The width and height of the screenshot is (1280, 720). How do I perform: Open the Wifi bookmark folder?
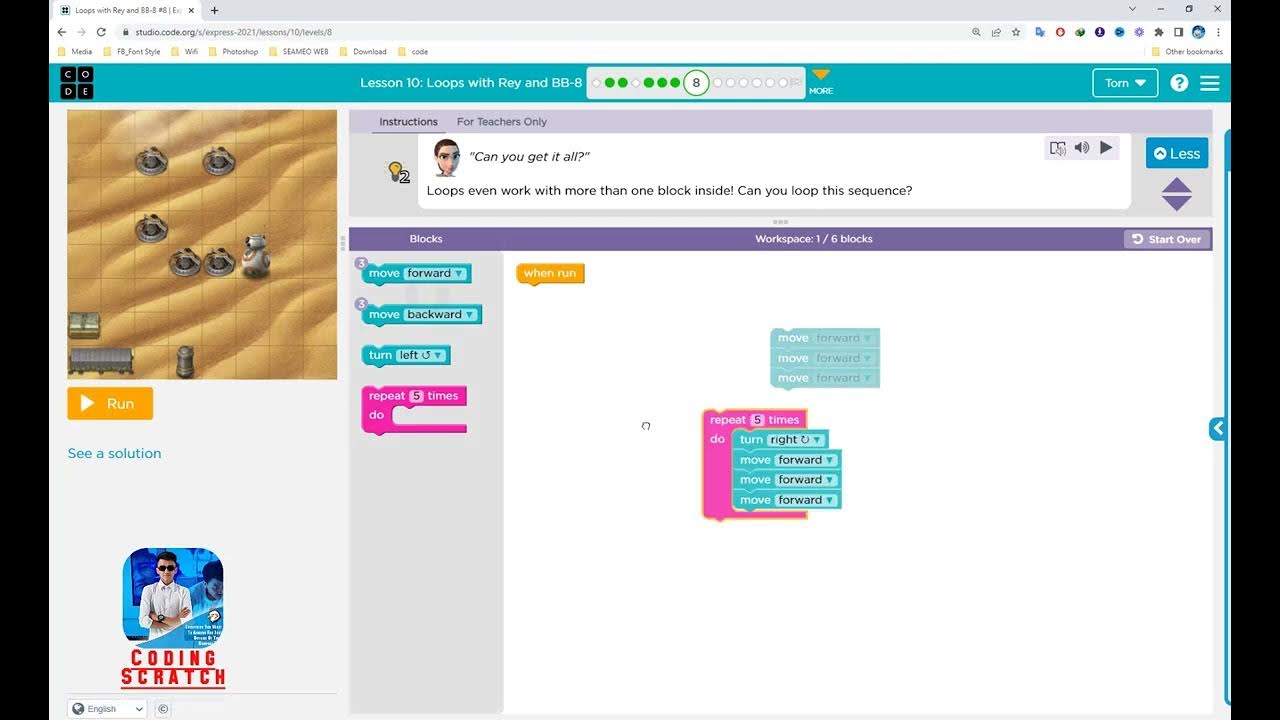[184, 51]
